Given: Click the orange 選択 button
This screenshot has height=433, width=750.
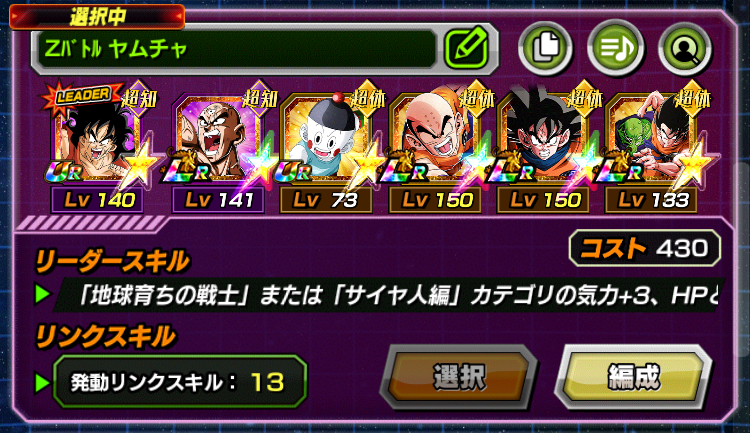Looking at the screenshot, I should coord(458,377).
